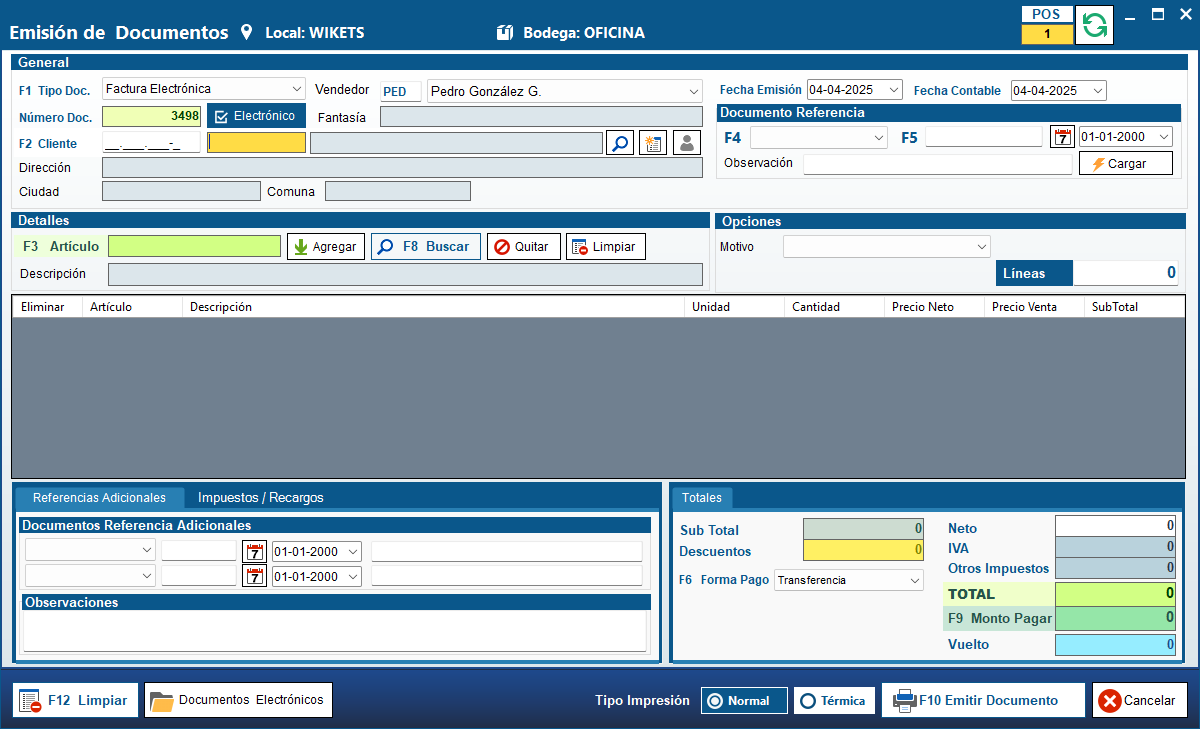
Task: Click the green refresh icon near POS
Action: pos(1095,24)
